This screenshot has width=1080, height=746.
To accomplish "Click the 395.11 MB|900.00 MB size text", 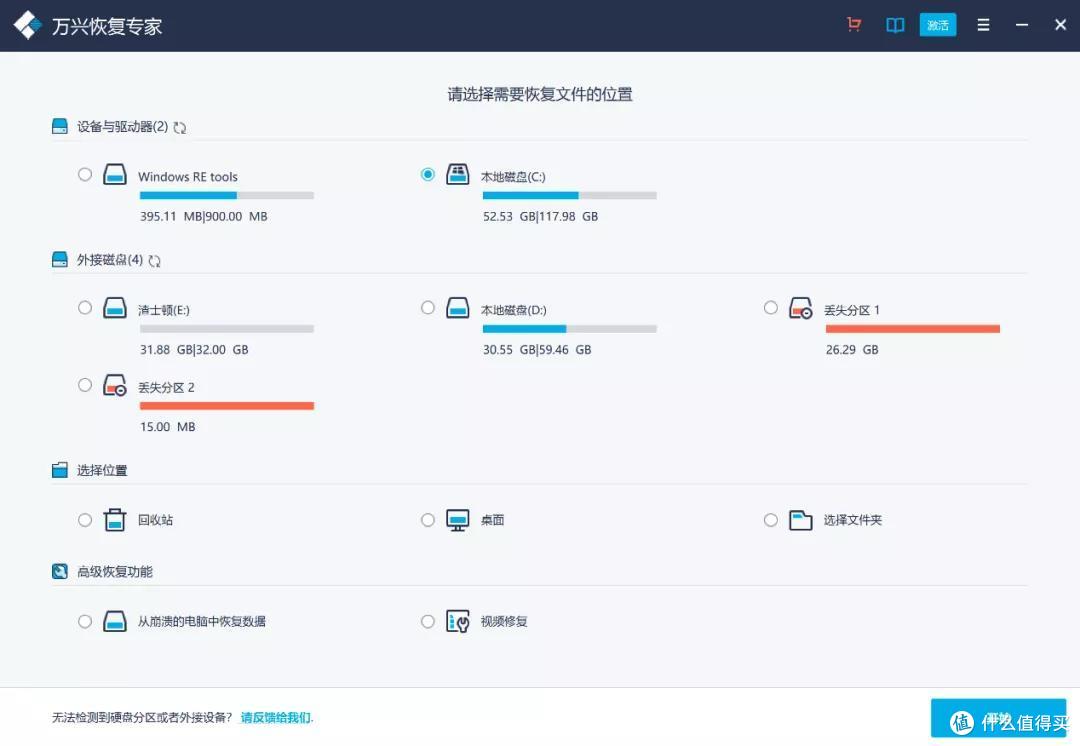I will (204, 216).
